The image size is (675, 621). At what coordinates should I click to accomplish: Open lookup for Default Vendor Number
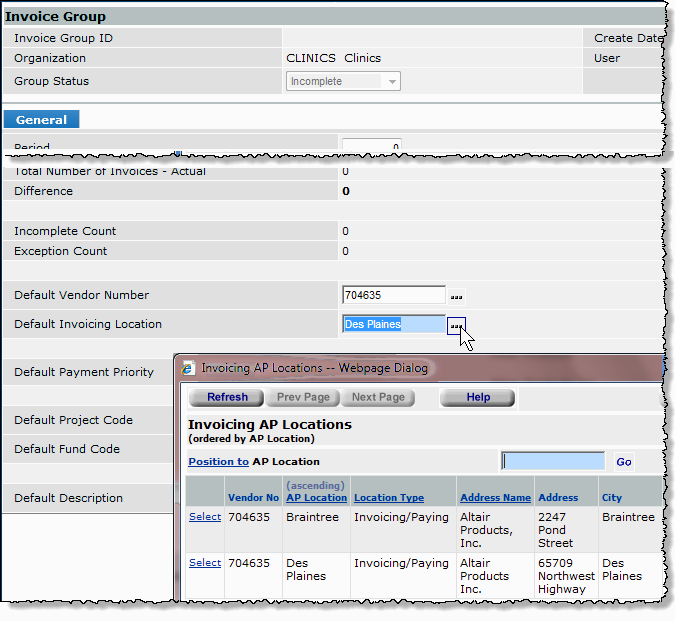point(456,296)
